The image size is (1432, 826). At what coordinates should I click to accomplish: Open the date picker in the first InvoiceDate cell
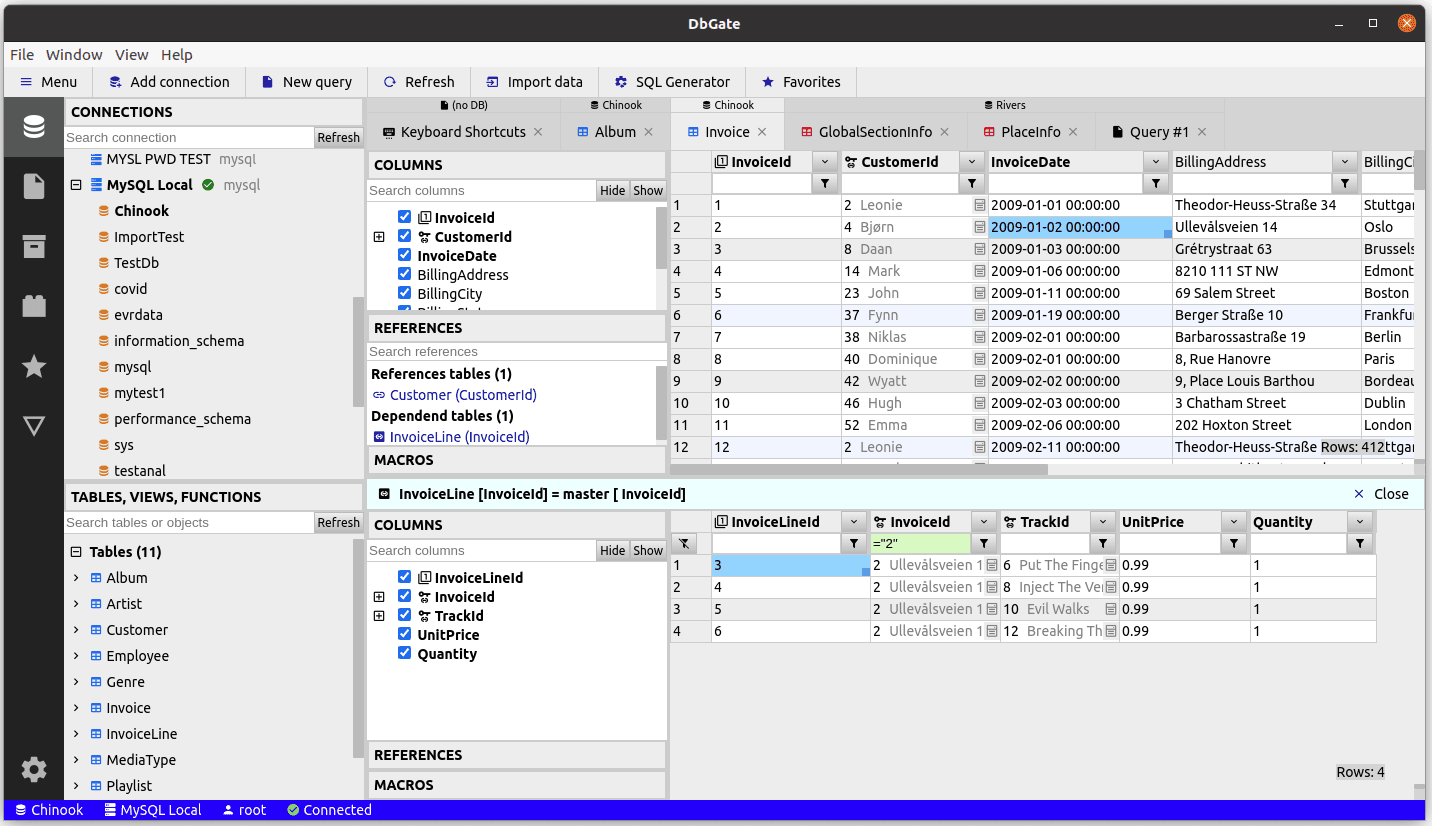(978, 205)
